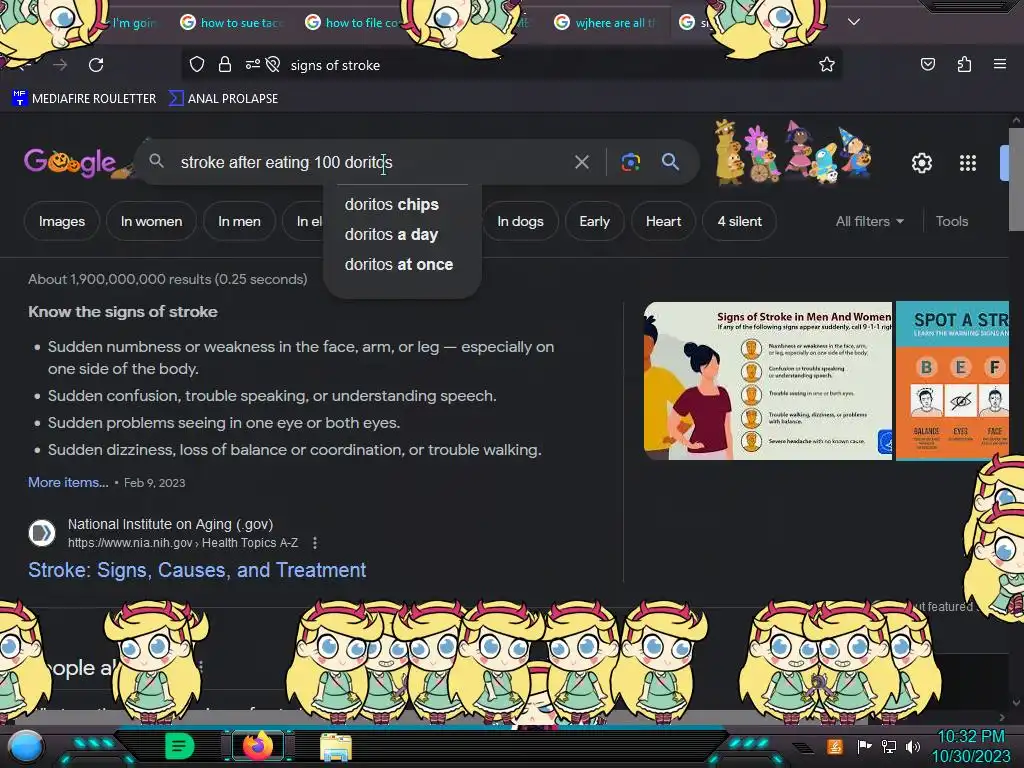Select the Images filter chip
The width and height of the screenshot is (1024, 768).
[x=62, y=221]
